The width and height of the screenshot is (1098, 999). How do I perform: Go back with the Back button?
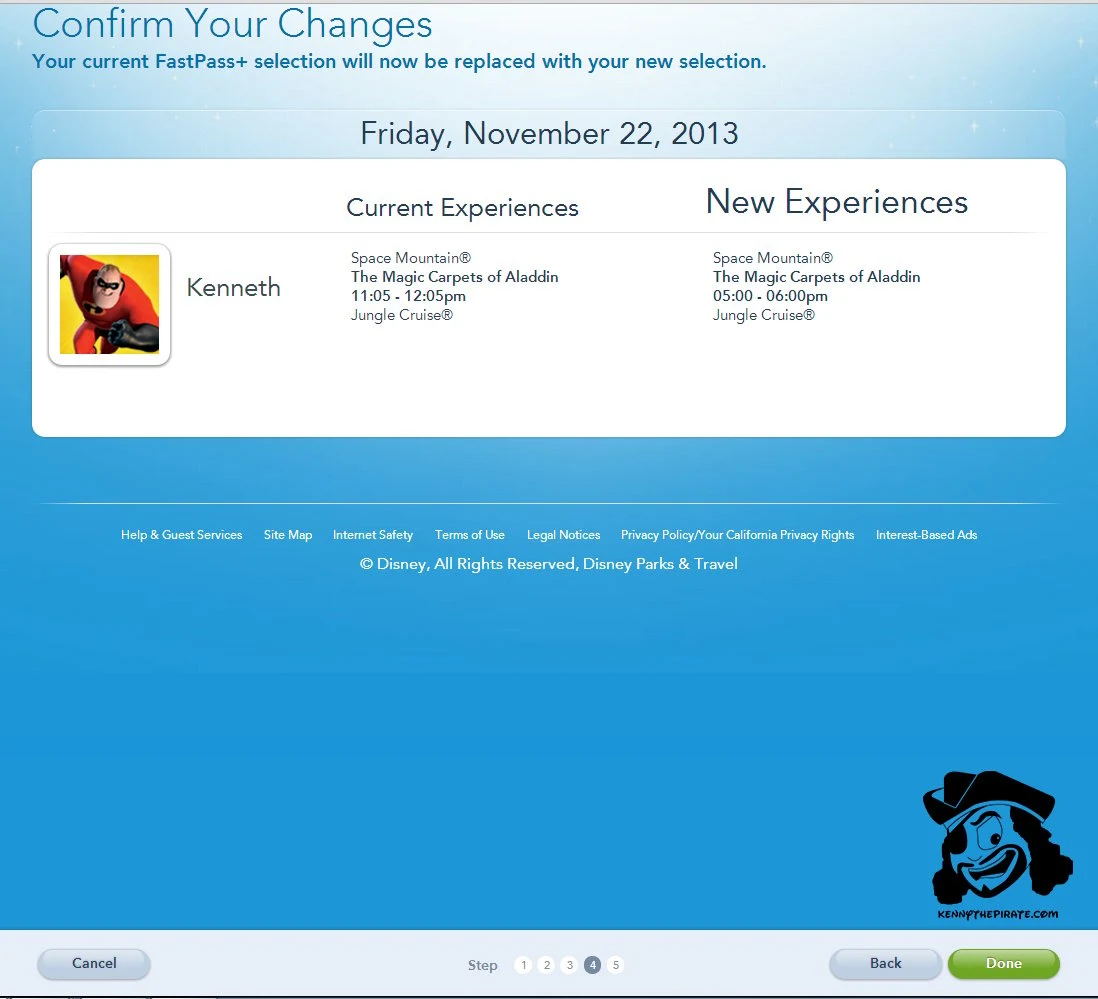(885, 963)
